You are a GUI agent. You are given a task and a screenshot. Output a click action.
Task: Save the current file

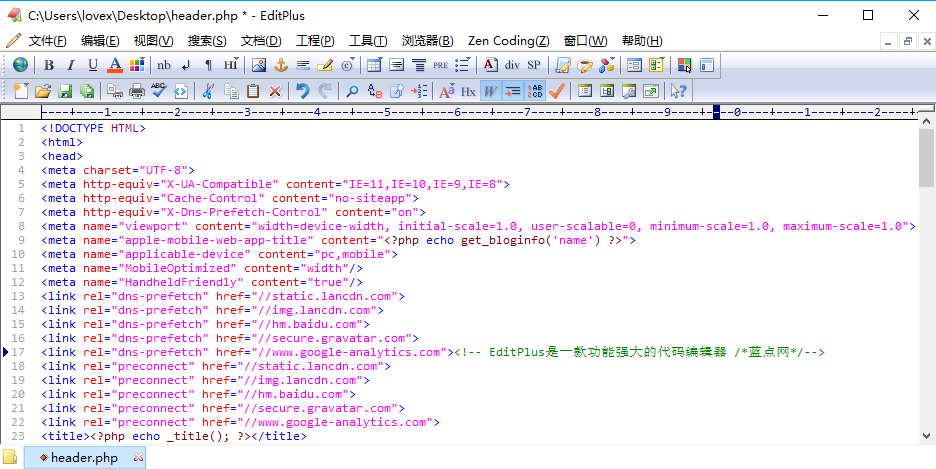pos(64,91)
